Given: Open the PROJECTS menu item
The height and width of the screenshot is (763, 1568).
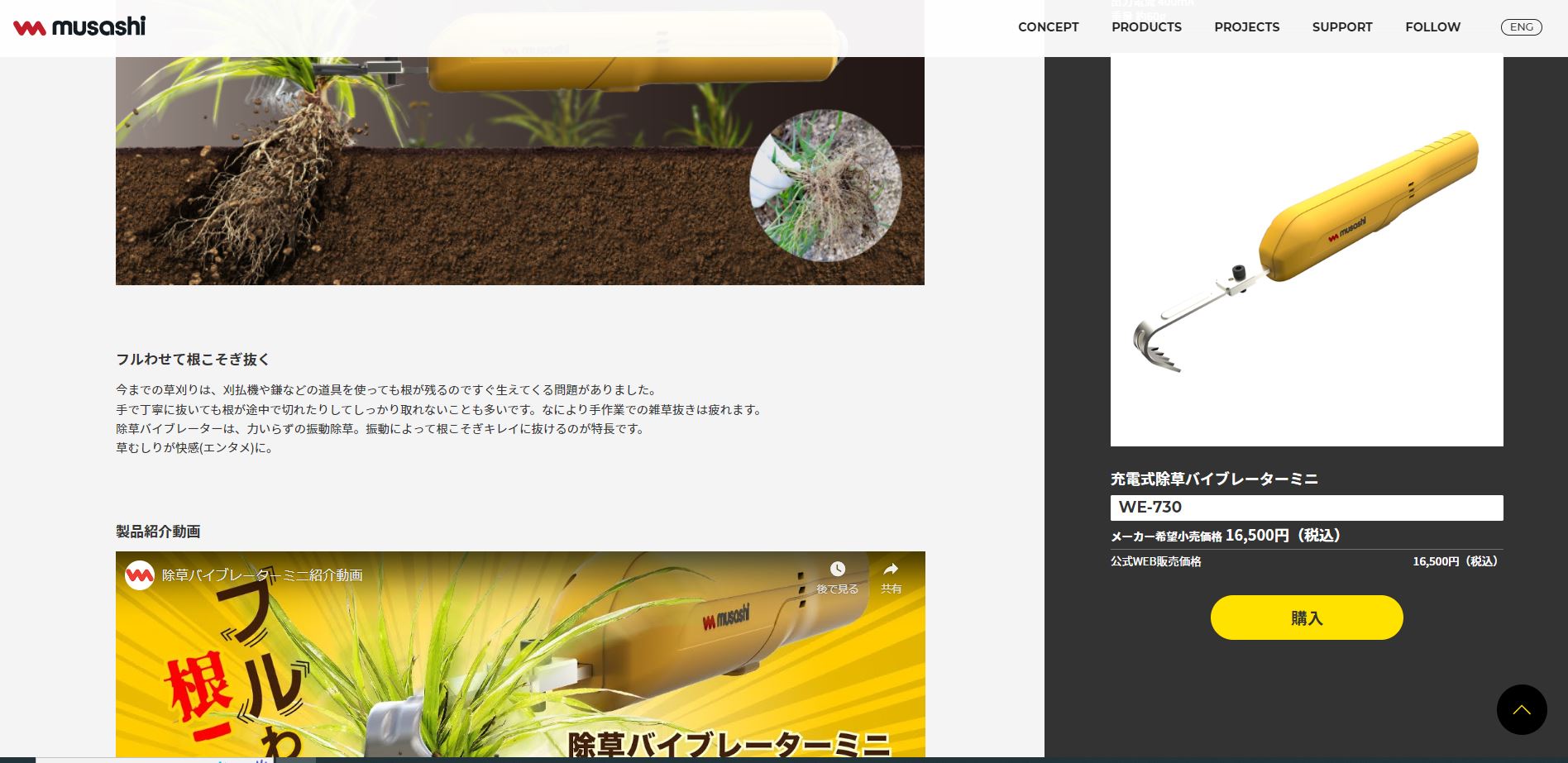Looking at the screenshot, I should tap(1246, 27).
